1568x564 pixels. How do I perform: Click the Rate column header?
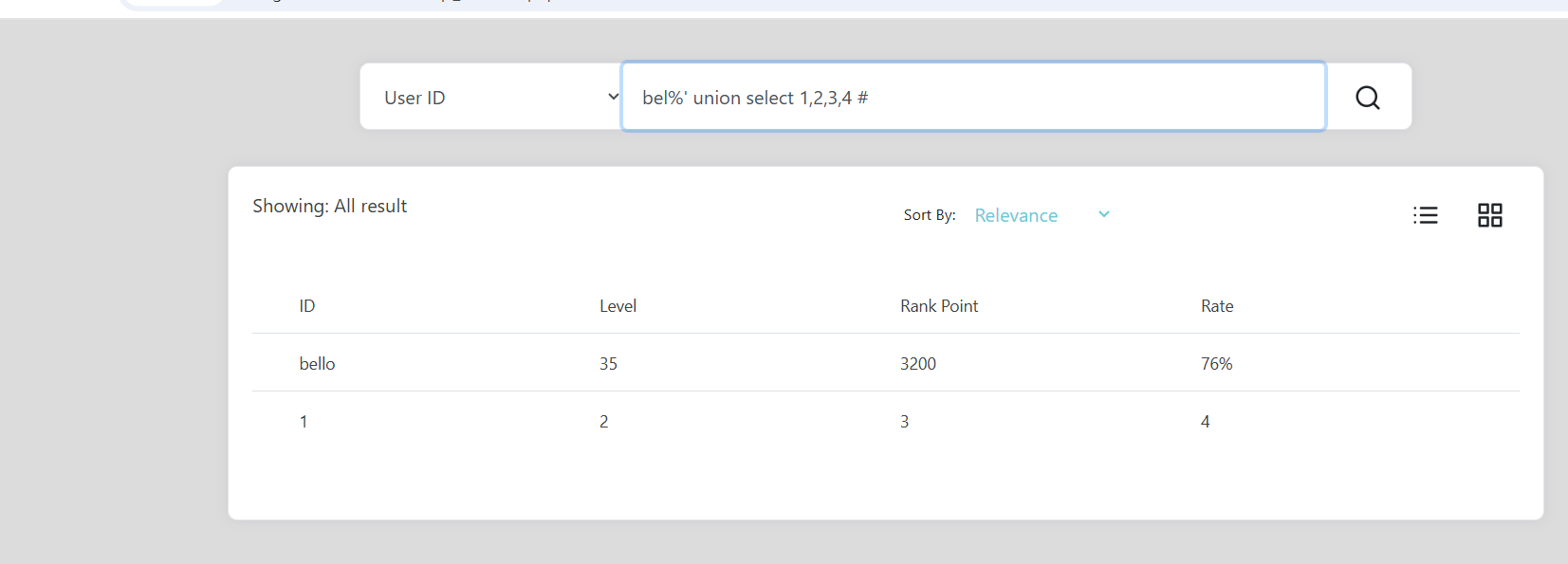(1217, 306)
